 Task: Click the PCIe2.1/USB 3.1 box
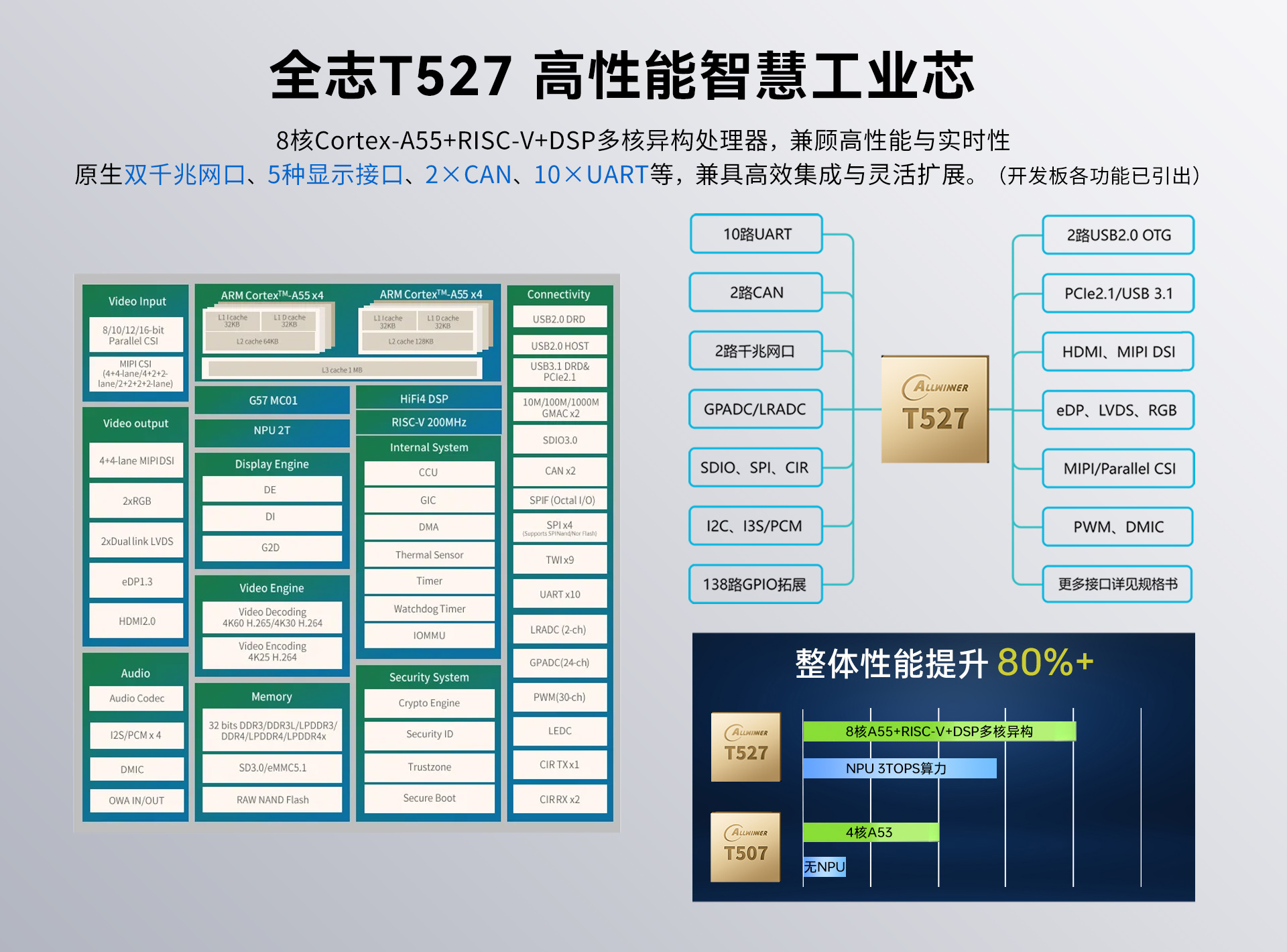click(x=1118, y=293)
